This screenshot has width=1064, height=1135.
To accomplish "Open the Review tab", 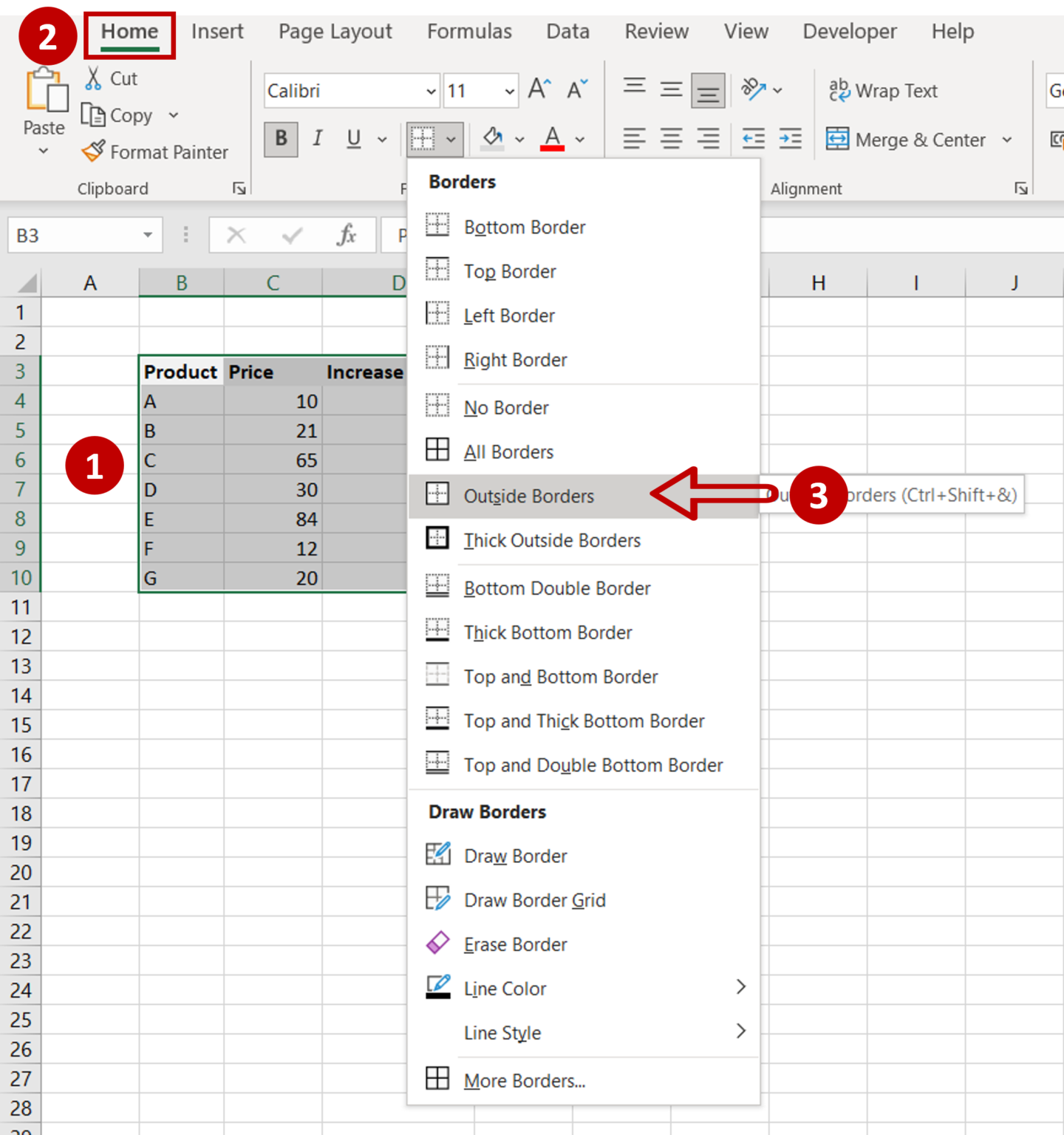I will (657, 31).
